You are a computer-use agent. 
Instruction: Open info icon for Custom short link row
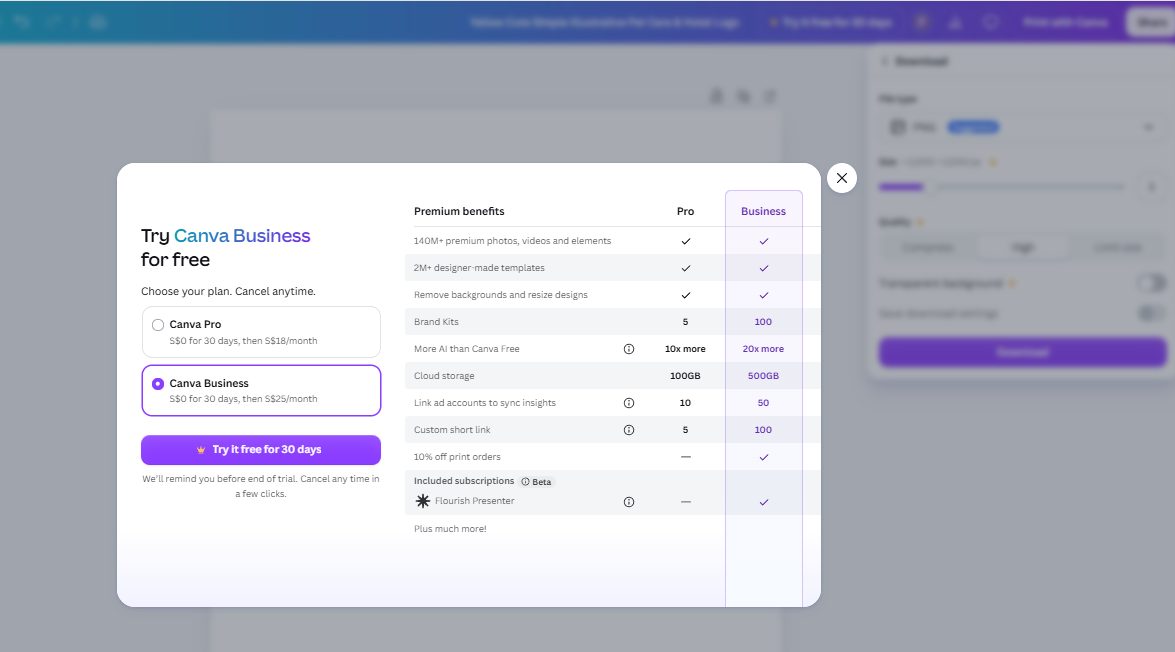pyautogui.click(x=629, y=430)
